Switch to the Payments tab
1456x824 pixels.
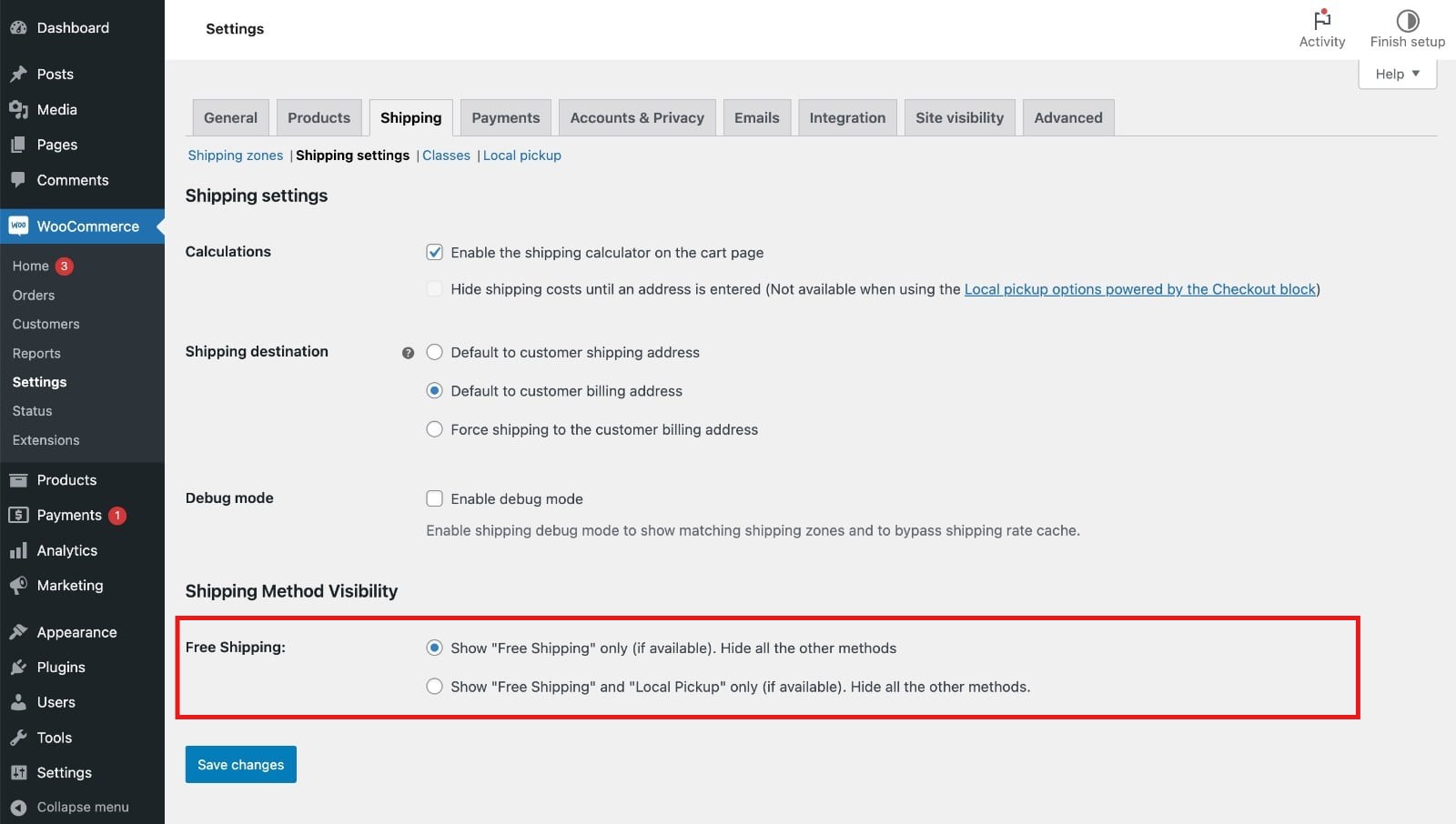[x=505, y=117]
